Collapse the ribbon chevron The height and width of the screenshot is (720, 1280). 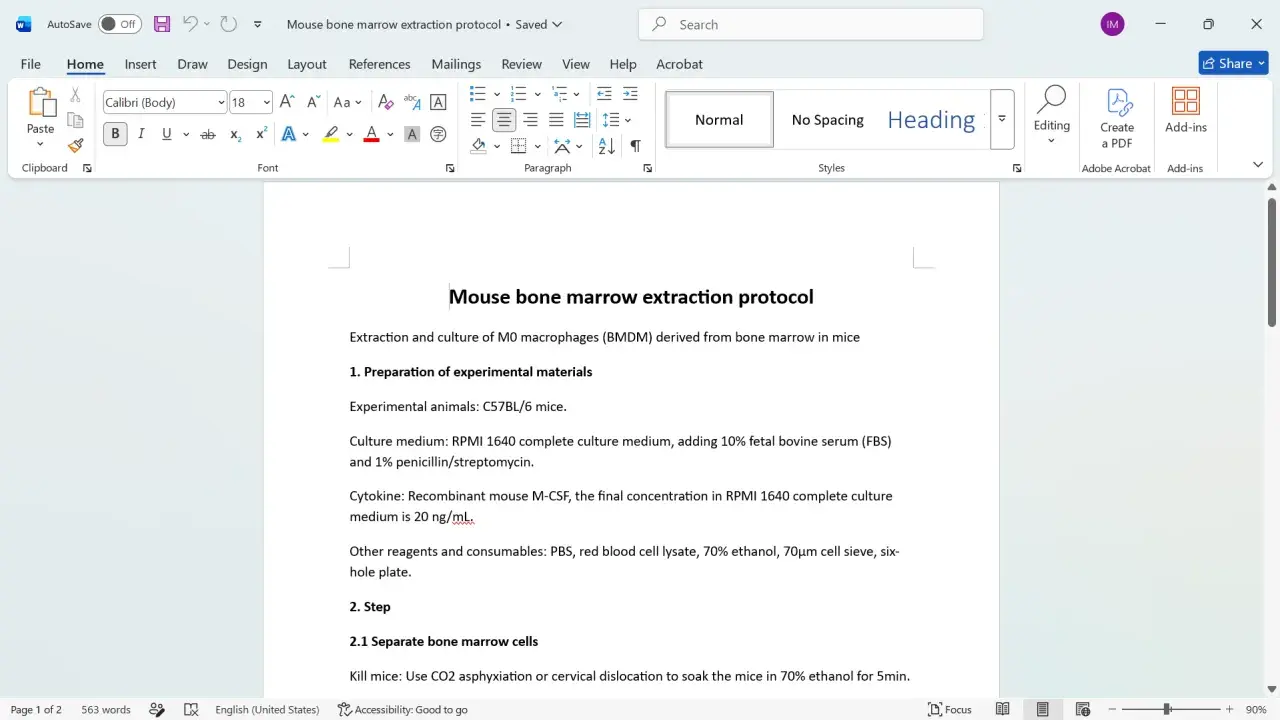click(x=1258, y=165)
